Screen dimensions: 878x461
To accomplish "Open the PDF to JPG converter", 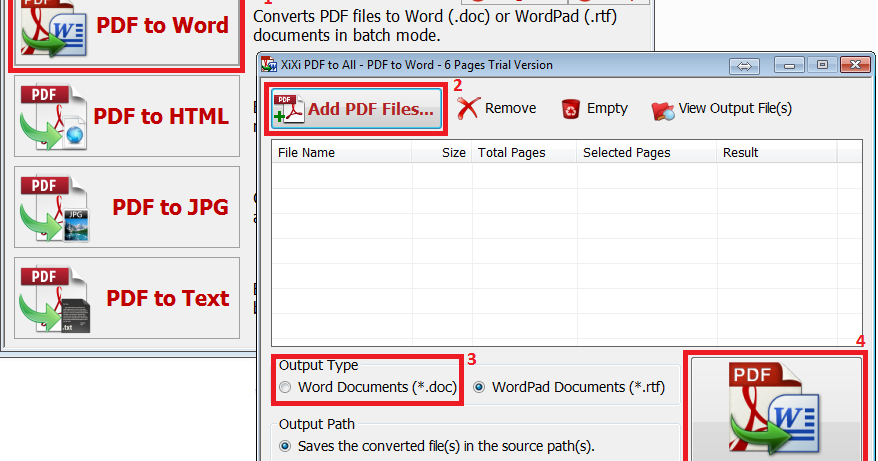I will point(127,207).
